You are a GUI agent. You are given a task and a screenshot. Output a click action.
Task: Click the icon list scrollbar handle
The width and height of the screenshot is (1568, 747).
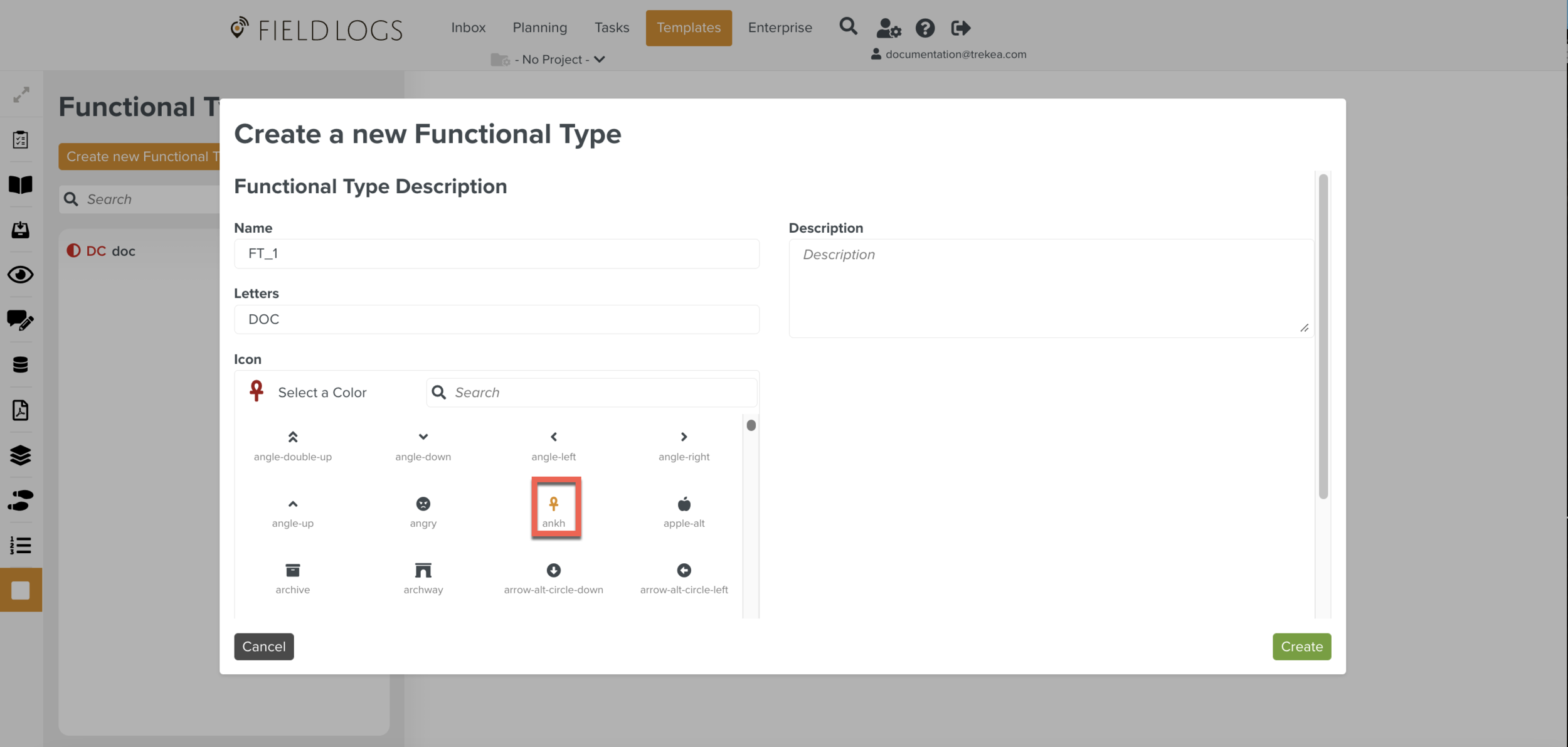click(x=751, y=425)
